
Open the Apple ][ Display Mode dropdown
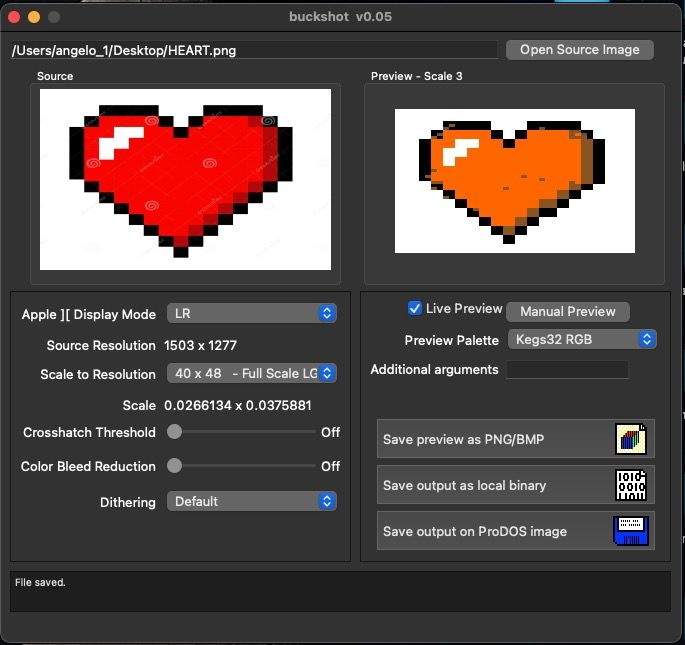pos(252,313)
